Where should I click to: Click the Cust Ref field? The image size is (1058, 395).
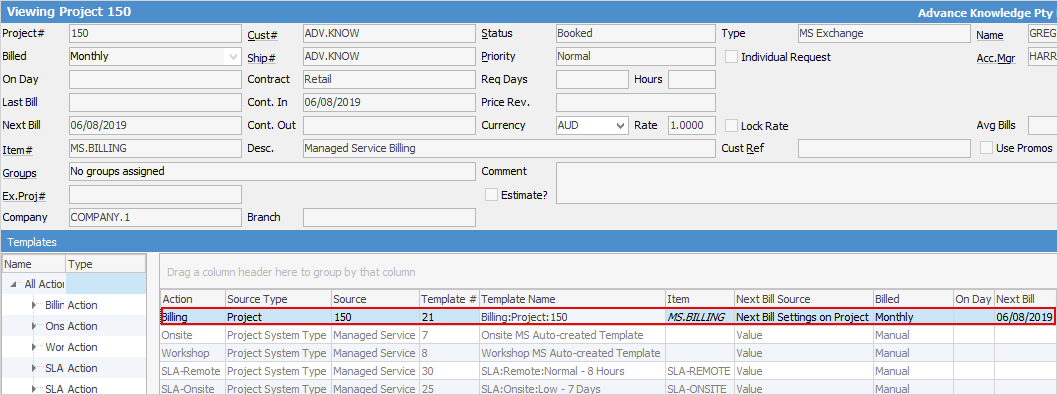click(x=884, y=148)
